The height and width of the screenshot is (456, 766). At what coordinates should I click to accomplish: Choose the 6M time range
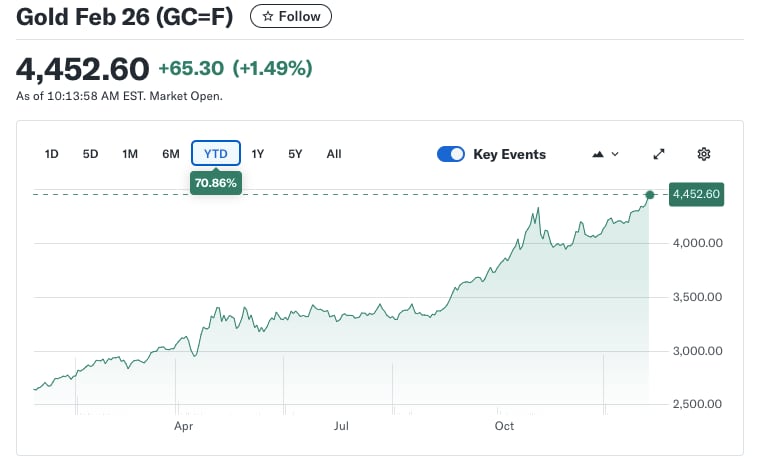pyautogui.click(x=171, y=154)
